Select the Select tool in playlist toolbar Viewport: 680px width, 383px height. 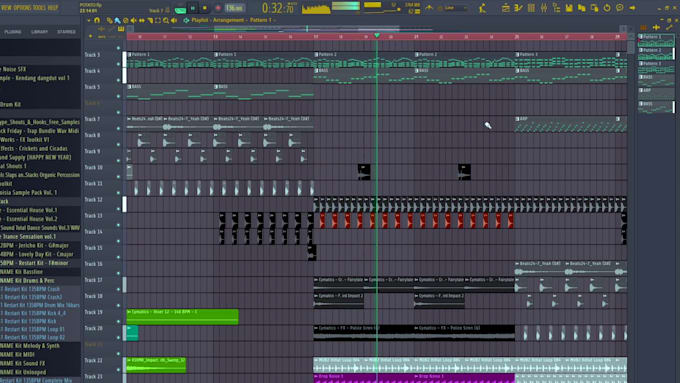pyautogui.click(x=158, y=20)
